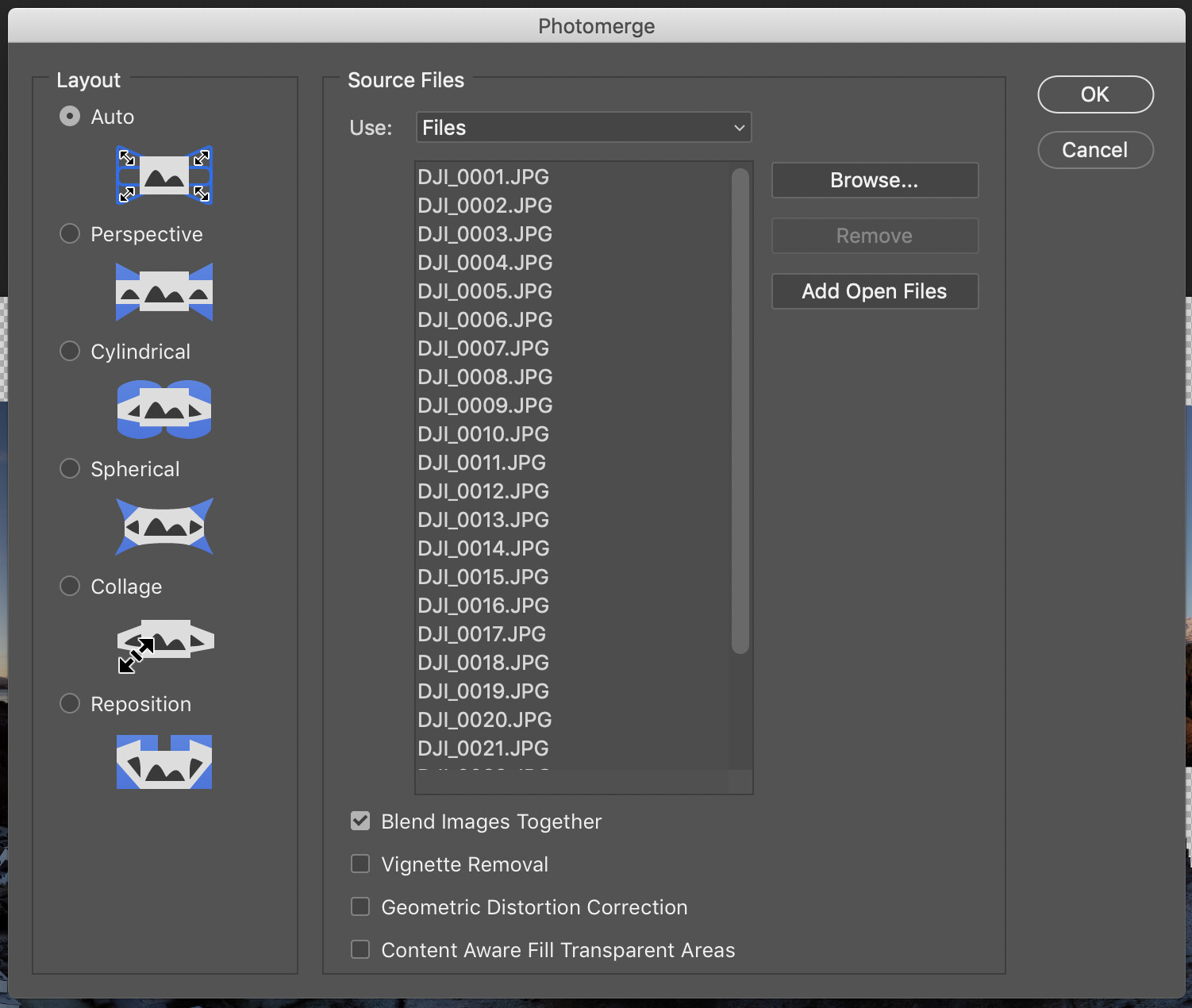Choose the Spherical layout radio option
The height and width of the screenshot is (1008, 1192).
(70, 469)
